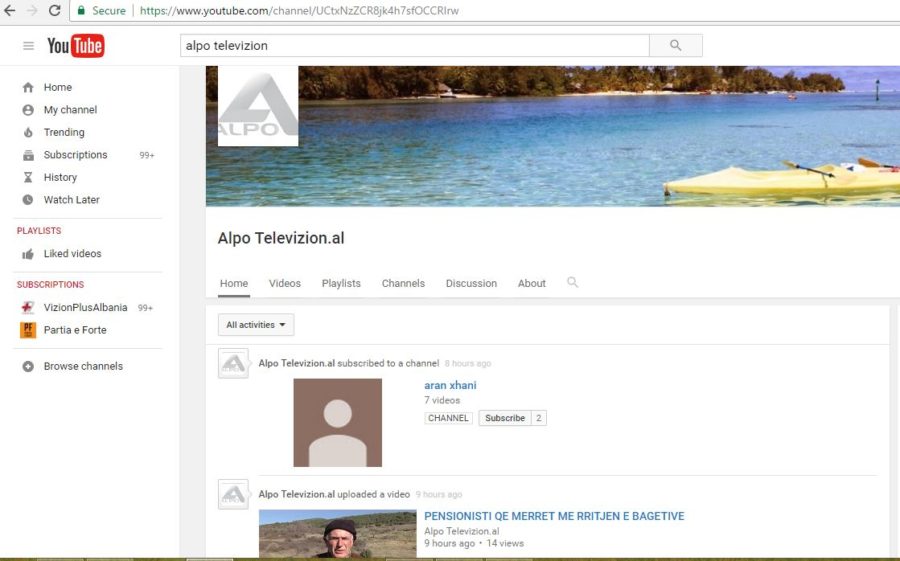900x561 pixels.
Task: Open the hamburger guide menu
Action: 28,46
